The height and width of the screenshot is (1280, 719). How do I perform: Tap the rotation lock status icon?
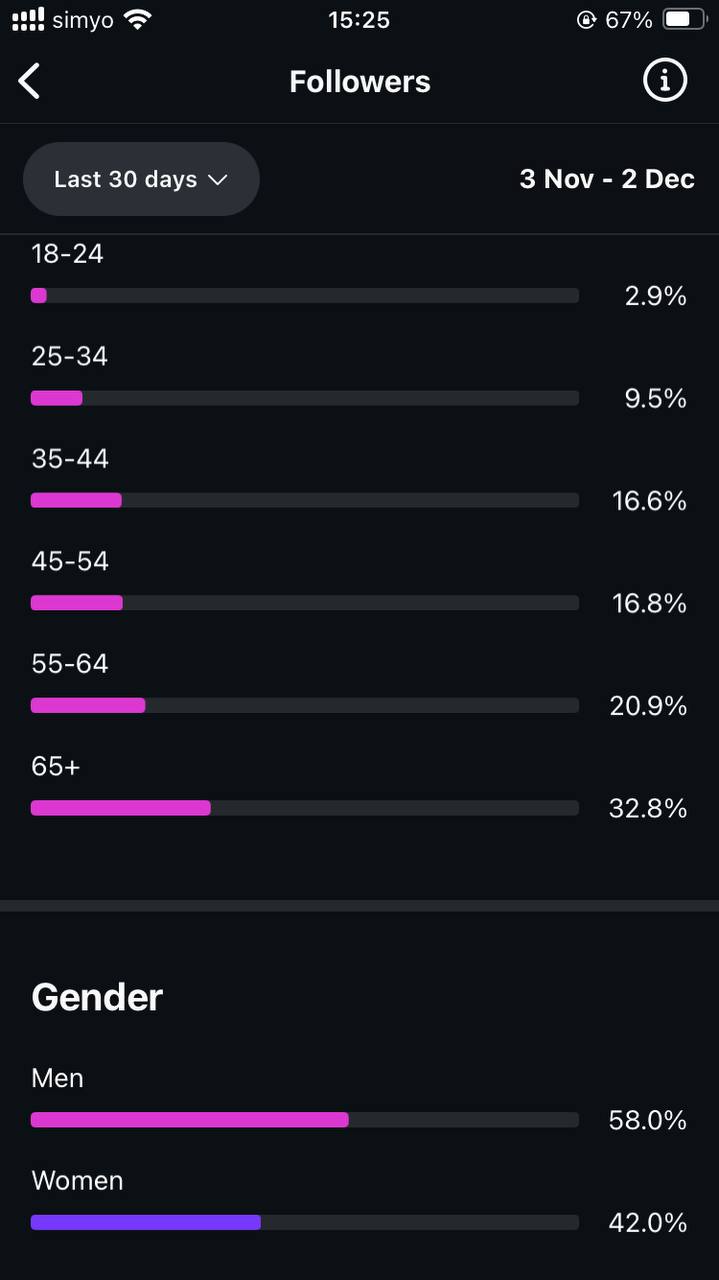pyautogui.click(x=586, y=19)
